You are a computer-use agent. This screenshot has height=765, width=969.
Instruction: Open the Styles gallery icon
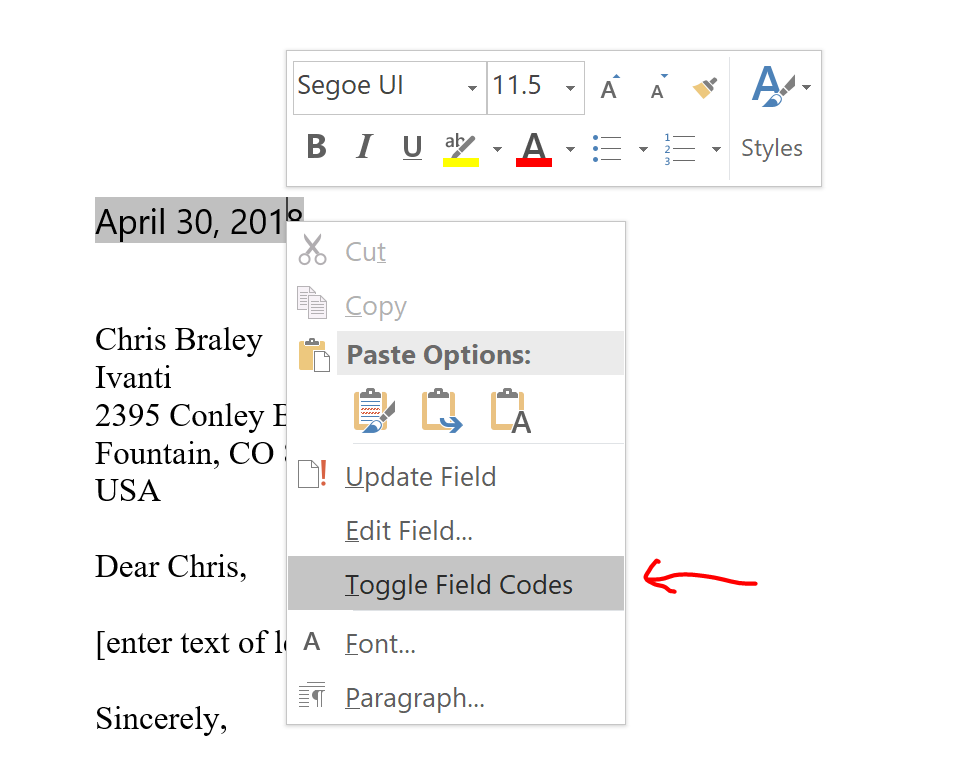coord(773,87)
